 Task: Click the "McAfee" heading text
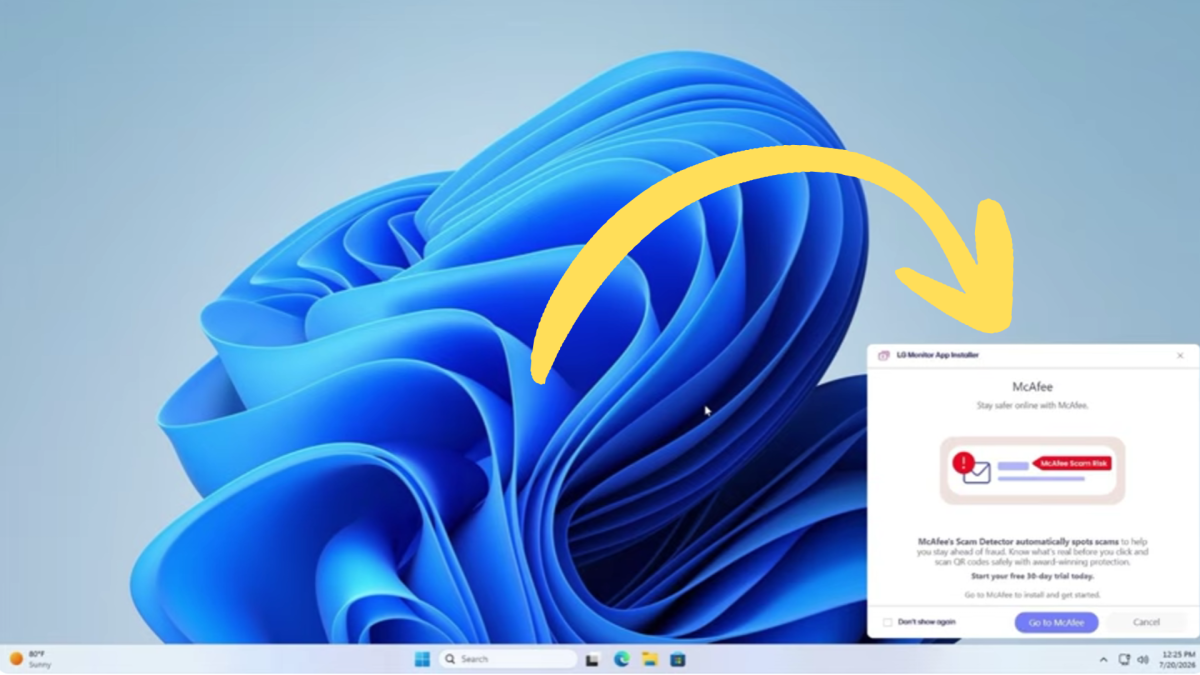coord(1032,387)
